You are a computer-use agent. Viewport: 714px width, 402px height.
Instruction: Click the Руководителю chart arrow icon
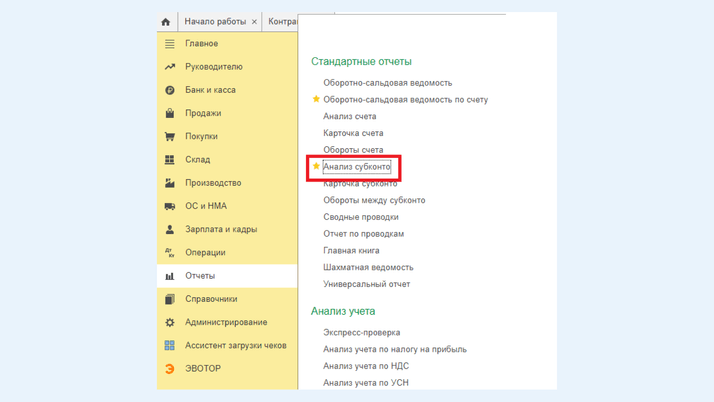(x=169, y=67)
